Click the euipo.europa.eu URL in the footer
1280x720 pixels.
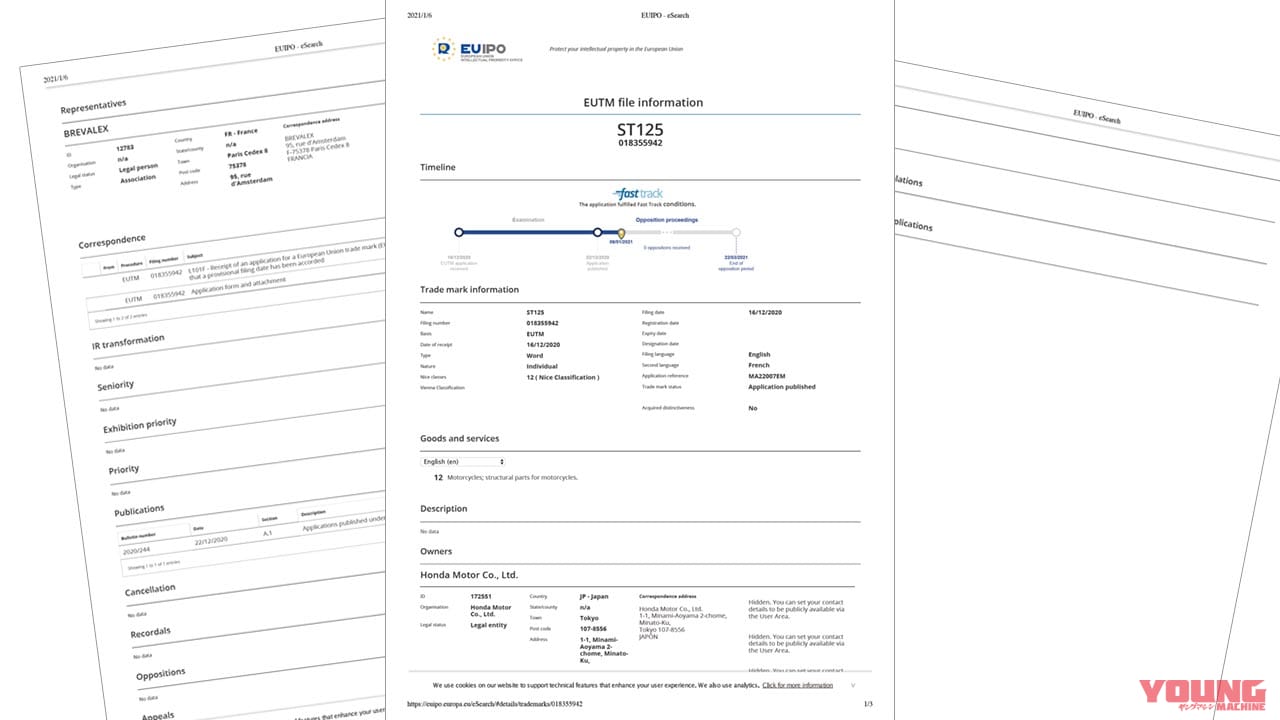tap(495, 704)
